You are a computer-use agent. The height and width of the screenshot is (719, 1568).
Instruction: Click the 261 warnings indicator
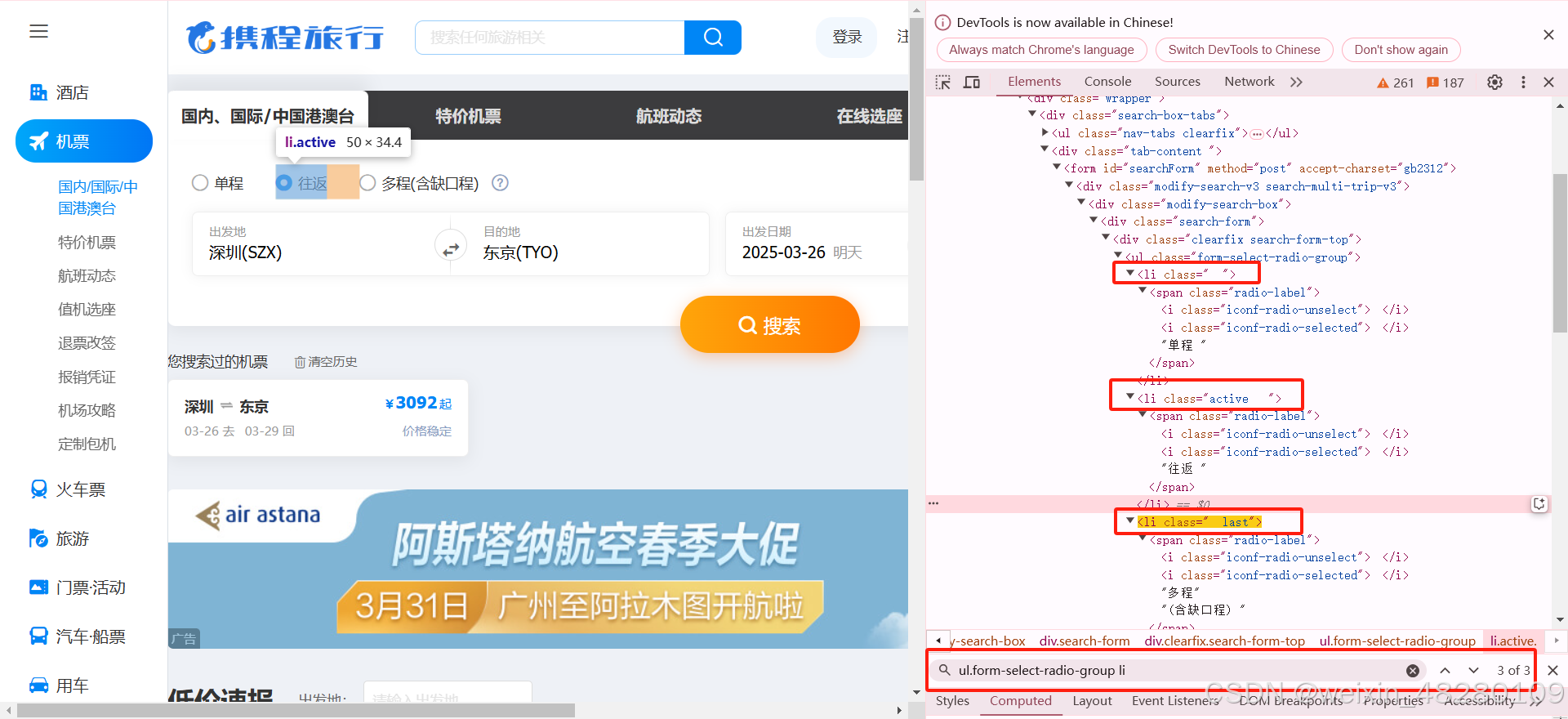tap(1396, 83)
